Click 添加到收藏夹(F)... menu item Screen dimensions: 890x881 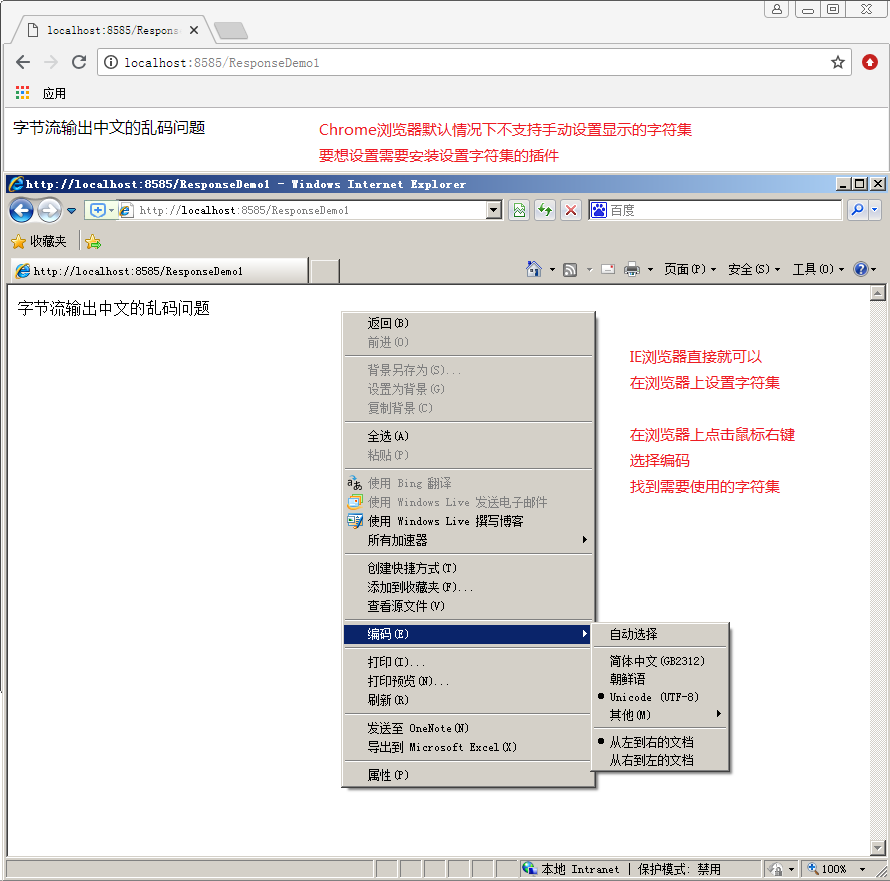[x=468, y=587]
